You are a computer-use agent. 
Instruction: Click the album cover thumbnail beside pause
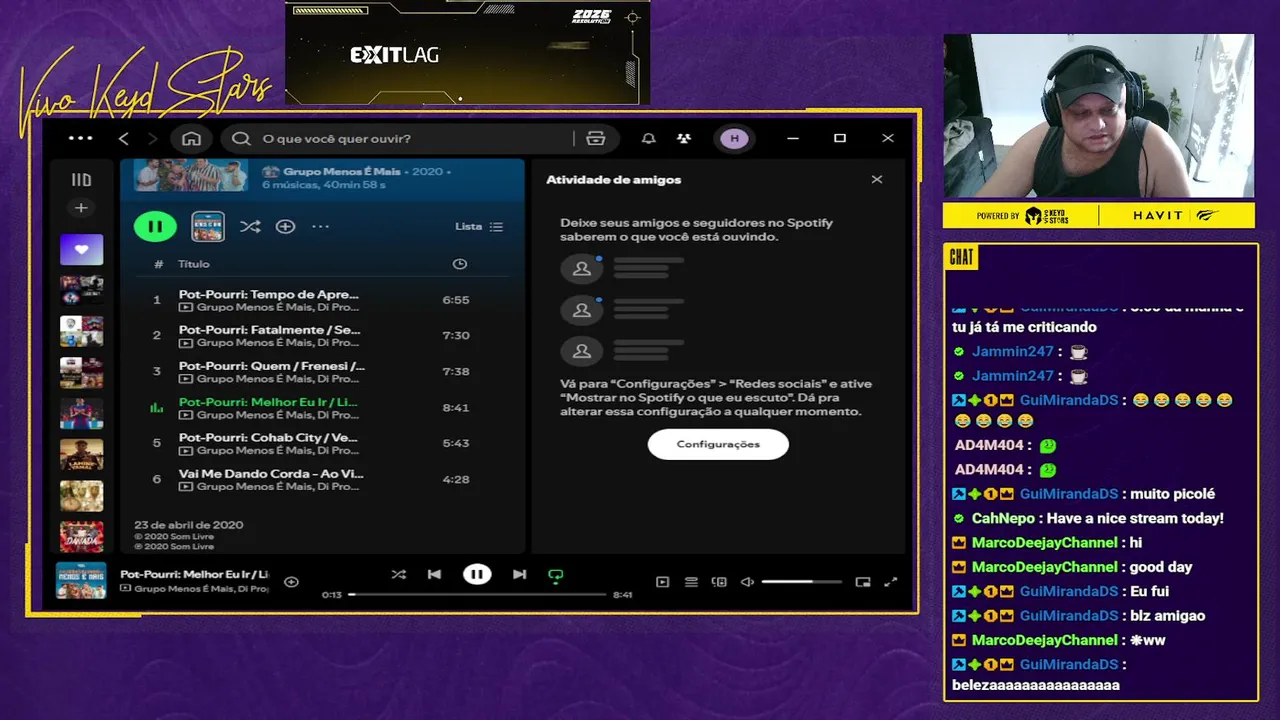point(208,226)
